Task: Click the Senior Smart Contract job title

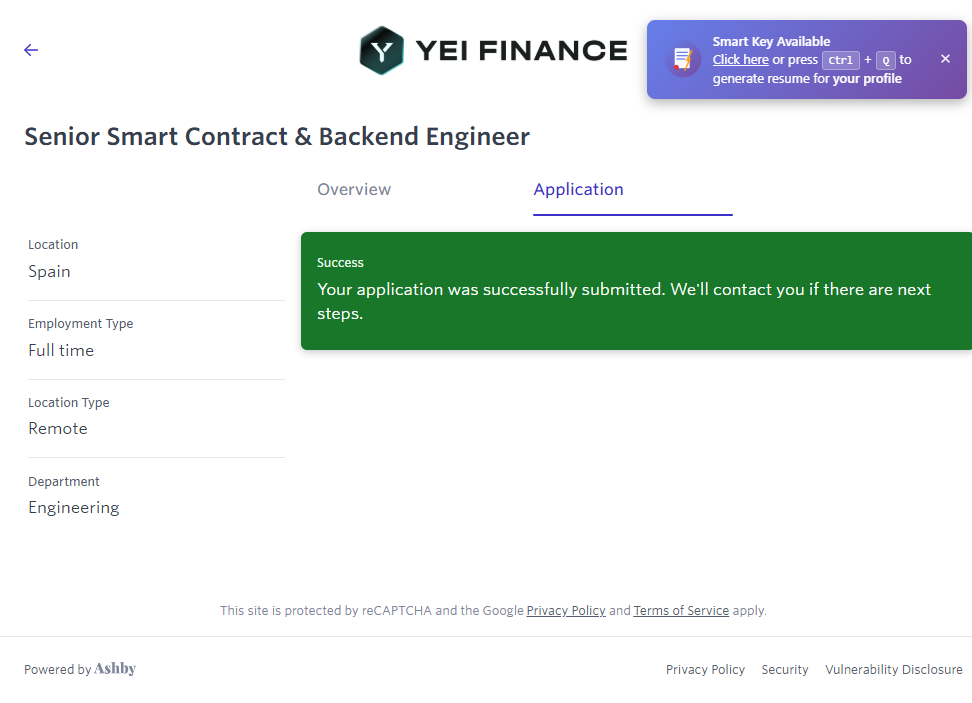Action: pyautogui.click(x=277, y=137)
